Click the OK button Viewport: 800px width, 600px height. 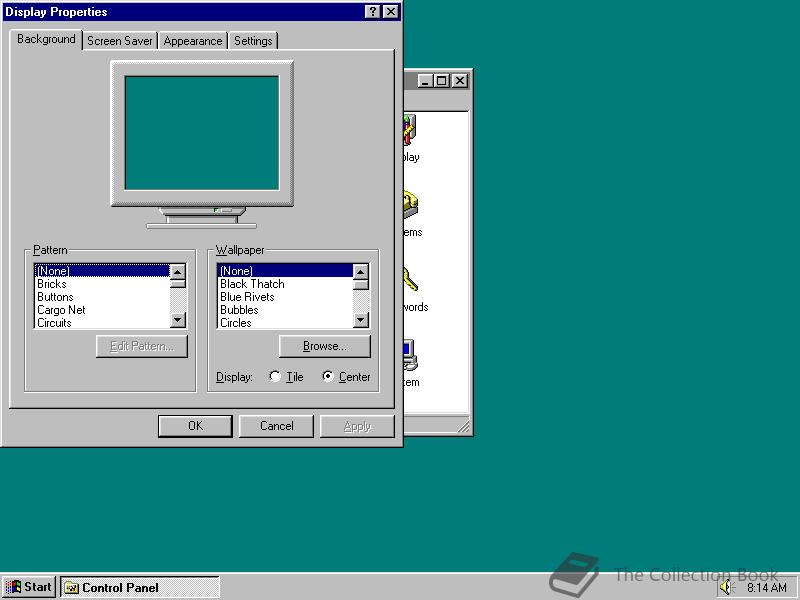click(195, 425)
